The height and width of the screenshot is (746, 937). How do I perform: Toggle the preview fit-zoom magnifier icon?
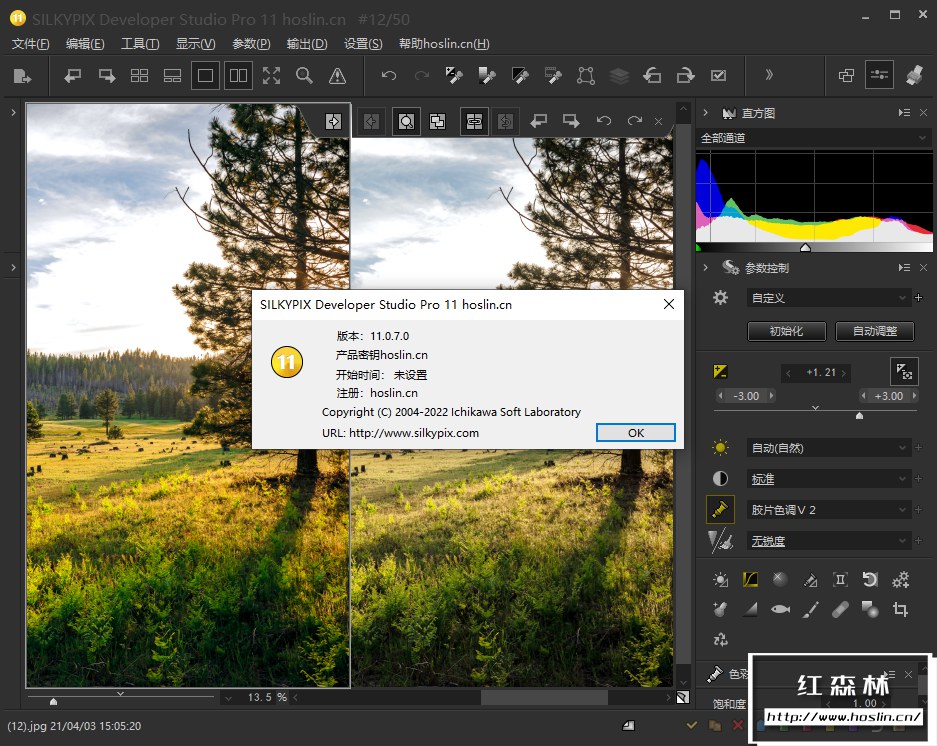[x=406, y=121]
